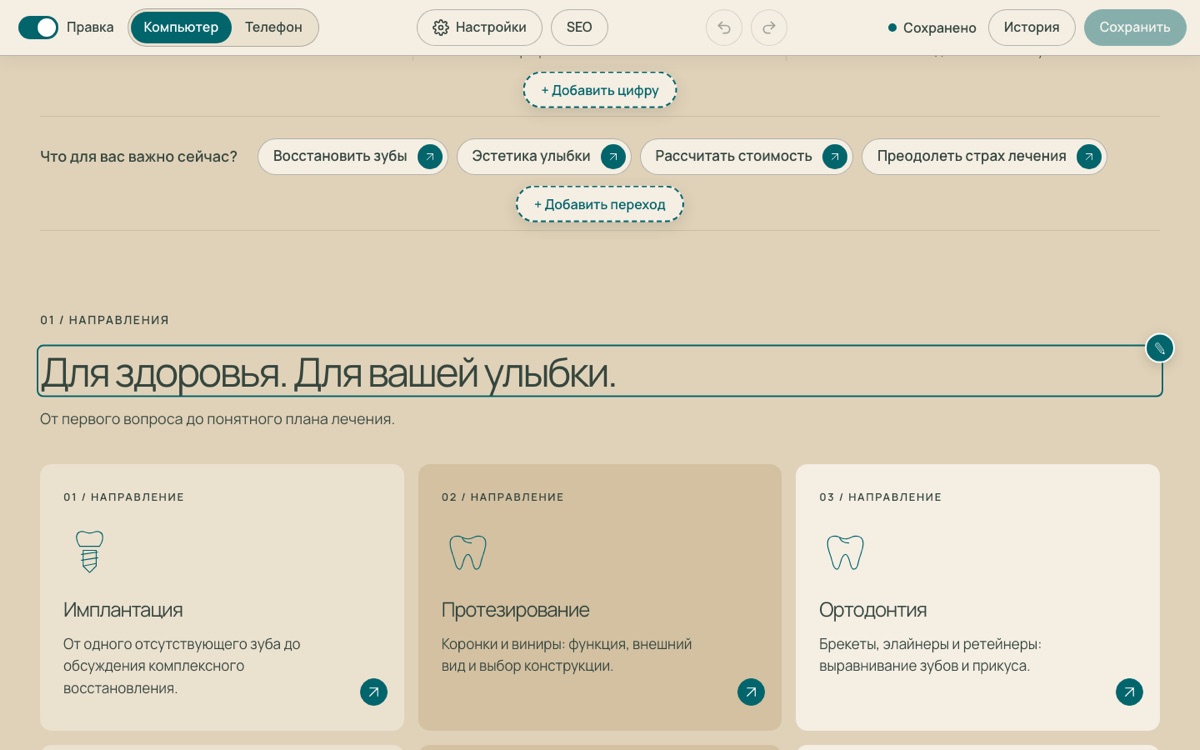Click the Восстановить зубы chip
1200x750 pixels.
(x=352, y=156)
